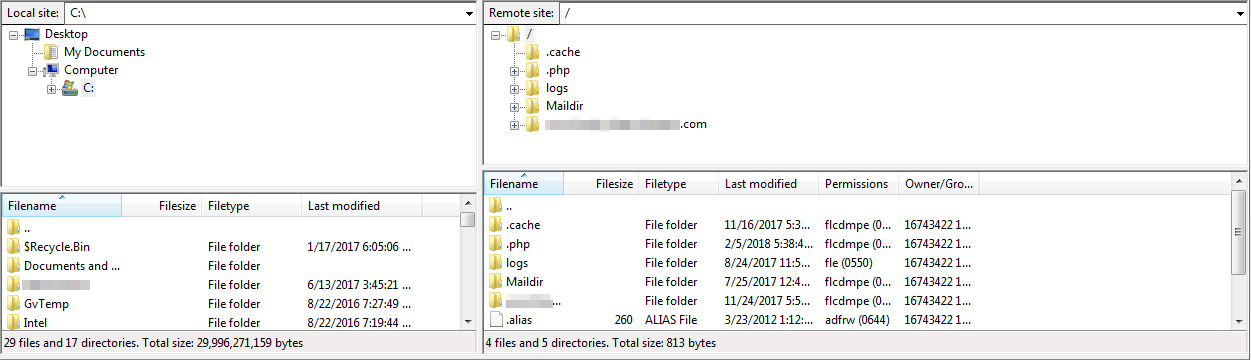The height and width of the screenshot is (360, 1251).
Task: Select the Intel folder in local list
Action: click(36, 322)
